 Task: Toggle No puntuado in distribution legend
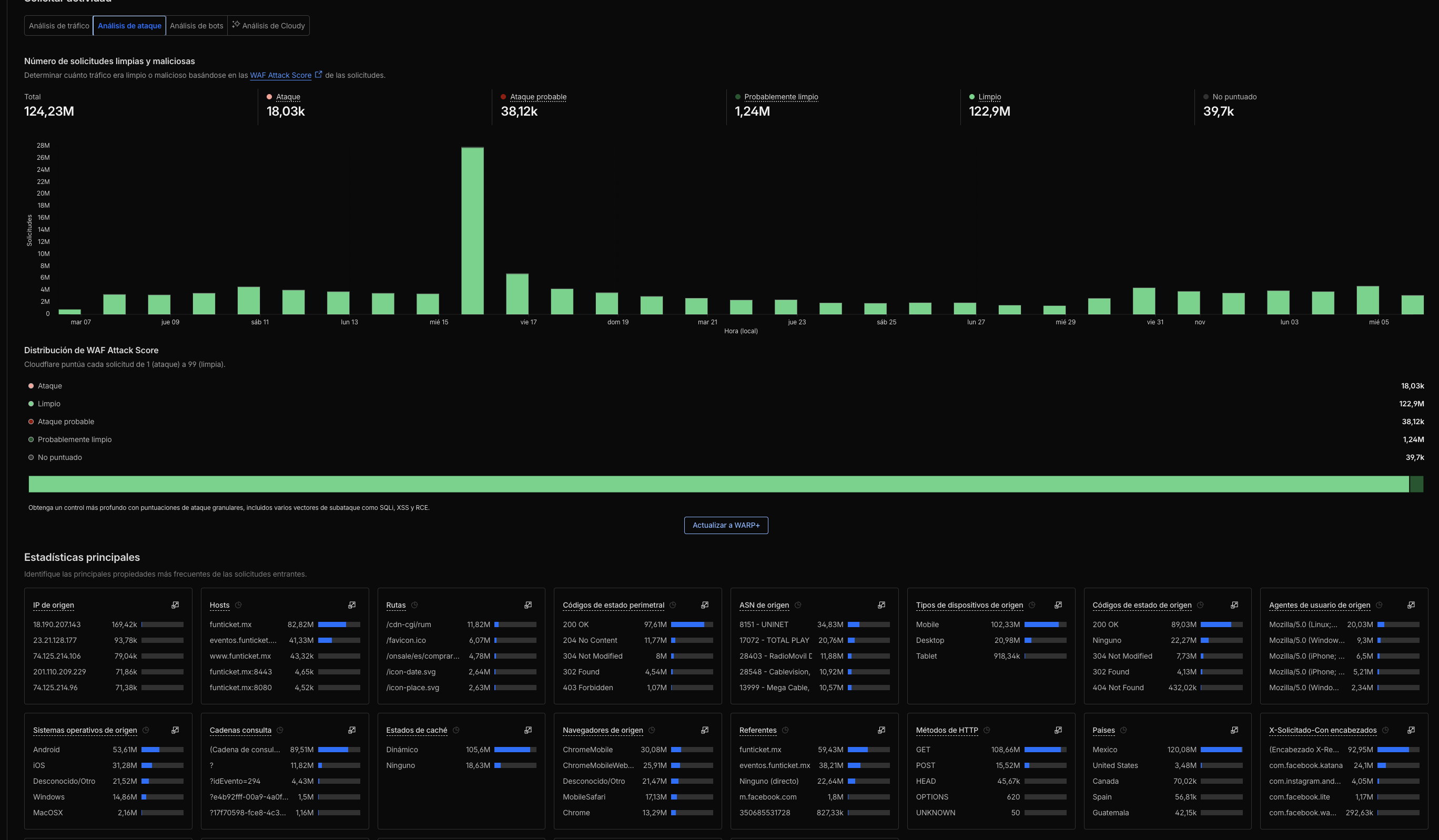point(59,457)
